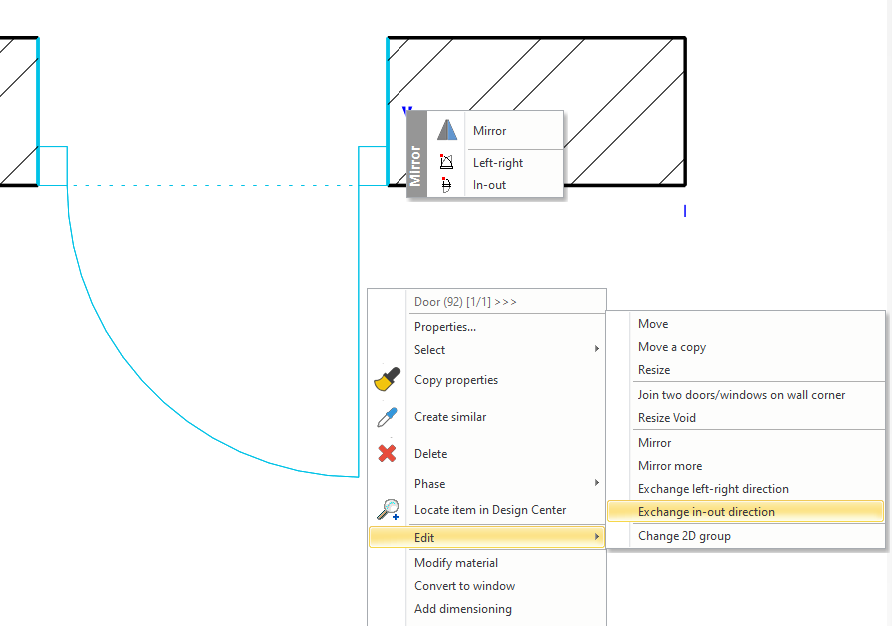The height and width of the screenshot is (626, 892).
Task: Click the Create similar eyedropper icon
Action: [x=387, y=417]
